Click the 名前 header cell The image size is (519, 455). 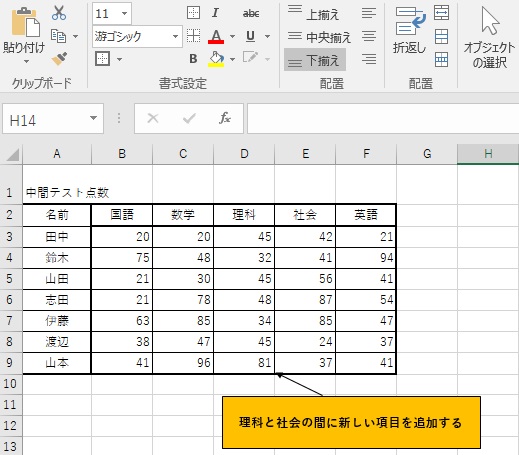[57, 215]
